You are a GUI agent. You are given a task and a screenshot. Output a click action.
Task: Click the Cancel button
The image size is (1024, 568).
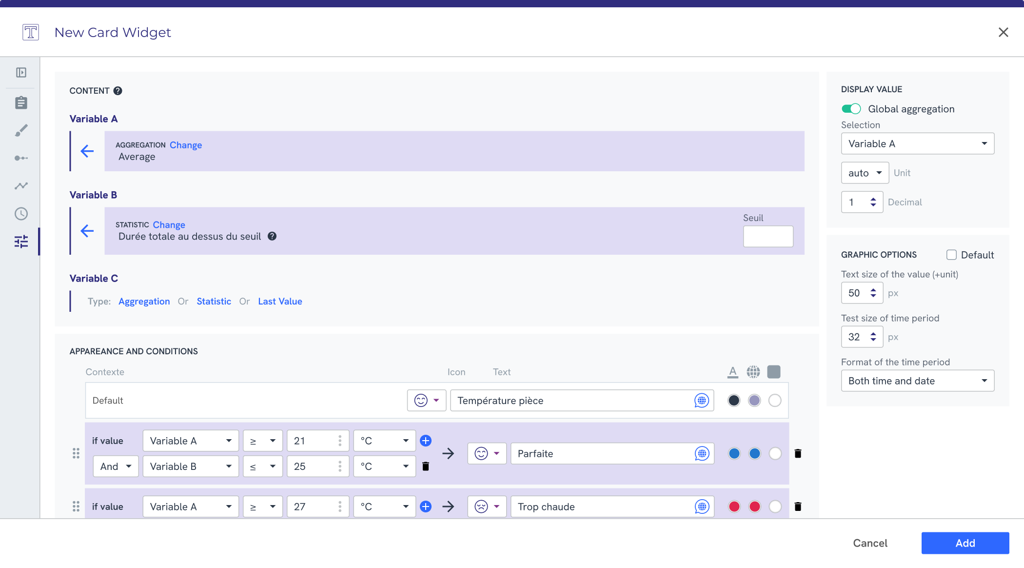pos(870,543)
